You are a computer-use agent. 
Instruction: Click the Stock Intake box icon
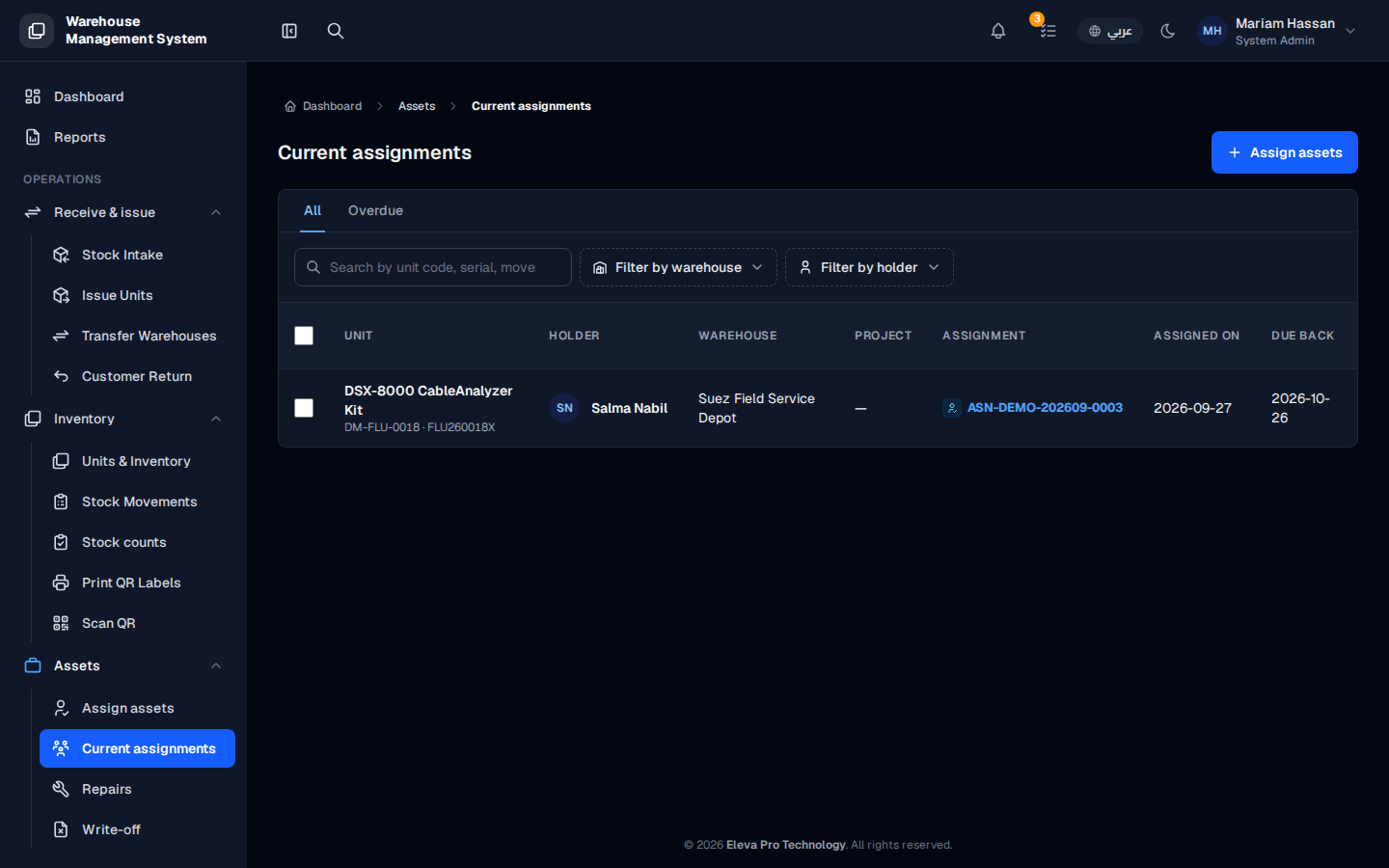[61, 255]
